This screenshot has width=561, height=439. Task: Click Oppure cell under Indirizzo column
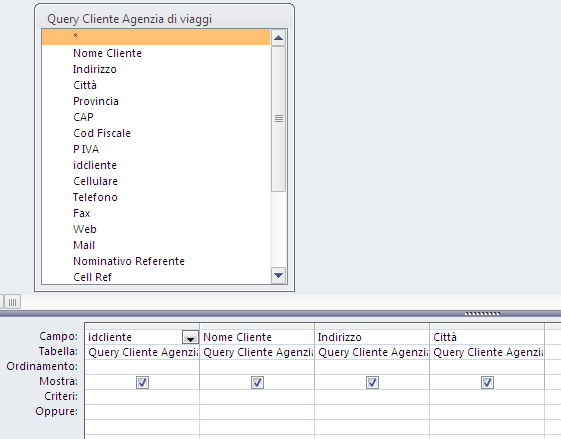[372, 412]
